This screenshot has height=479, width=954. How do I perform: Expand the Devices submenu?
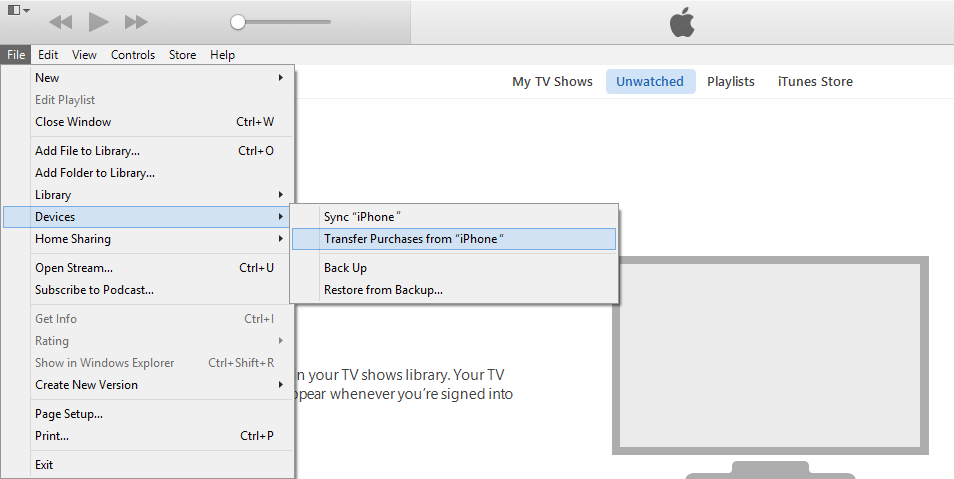point(148,217)
